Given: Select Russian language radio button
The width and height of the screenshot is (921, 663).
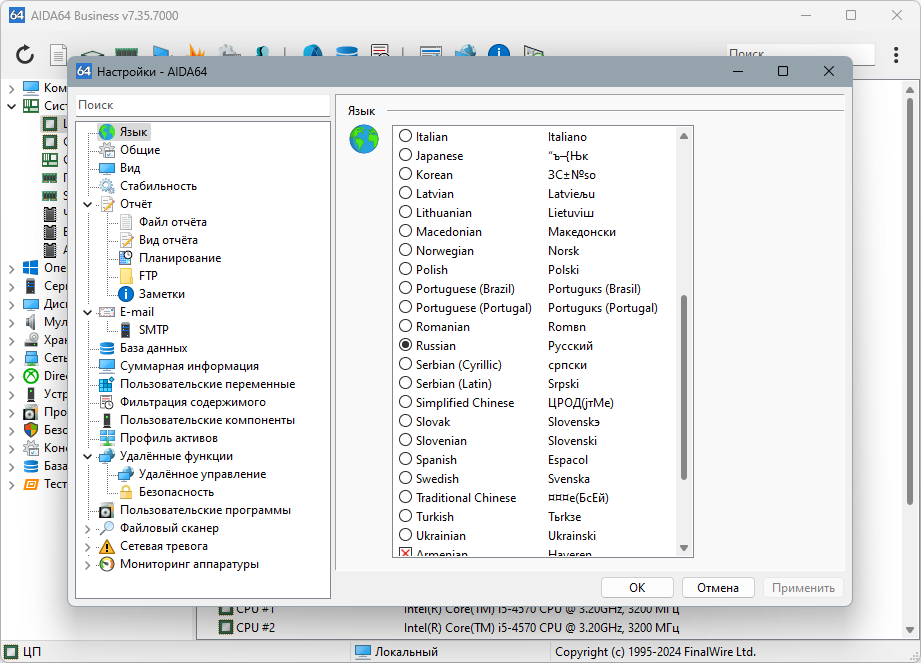Looking at the screenshot, I should tap(405, 345).
